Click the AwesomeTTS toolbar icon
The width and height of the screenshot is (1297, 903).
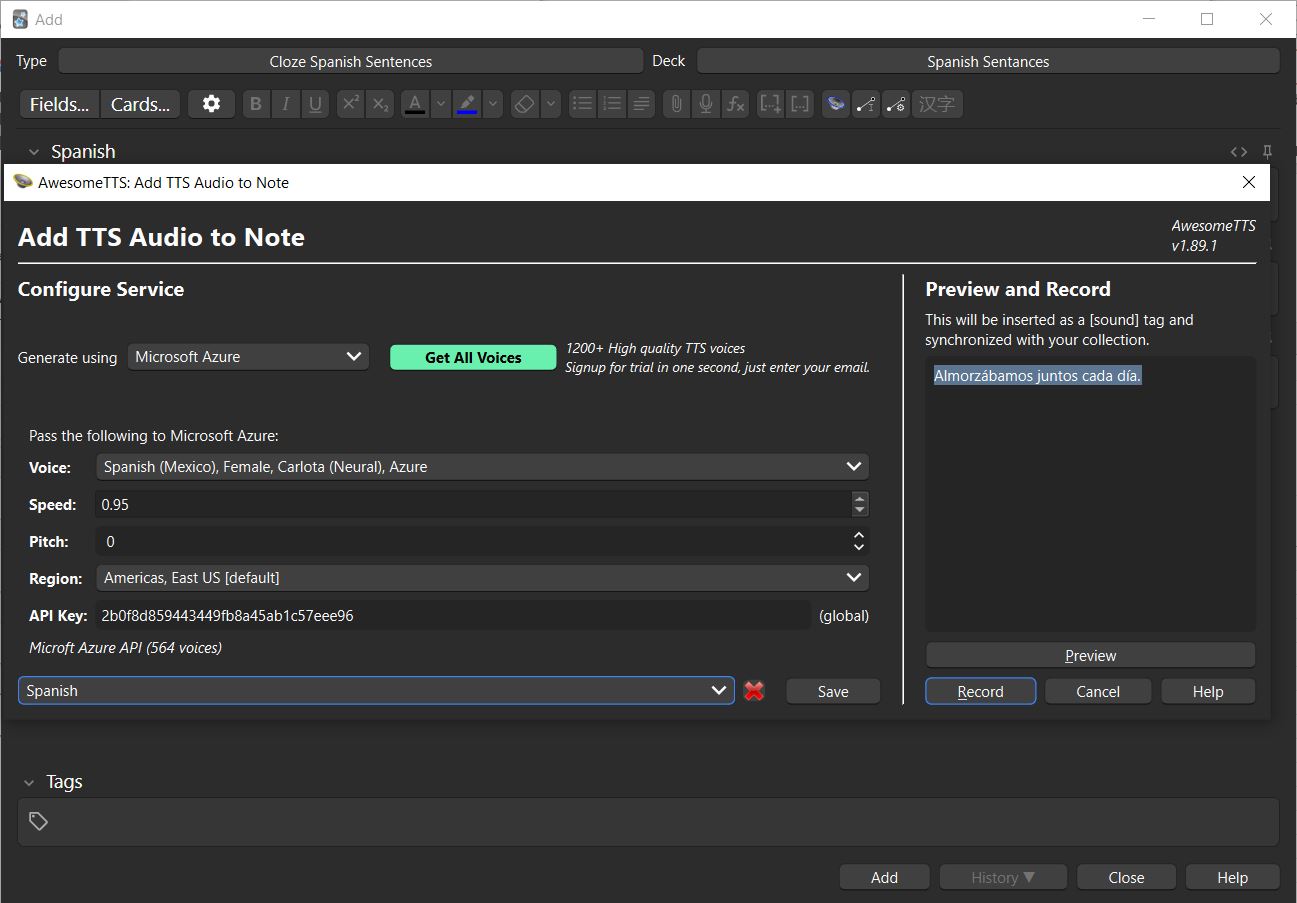836,104
